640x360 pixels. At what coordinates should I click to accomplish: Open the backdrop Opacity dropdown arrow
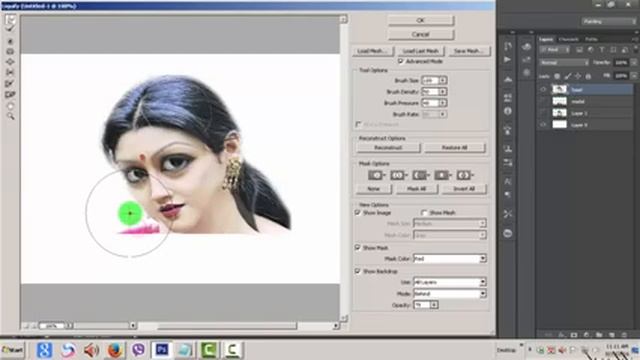click(434, 305)
